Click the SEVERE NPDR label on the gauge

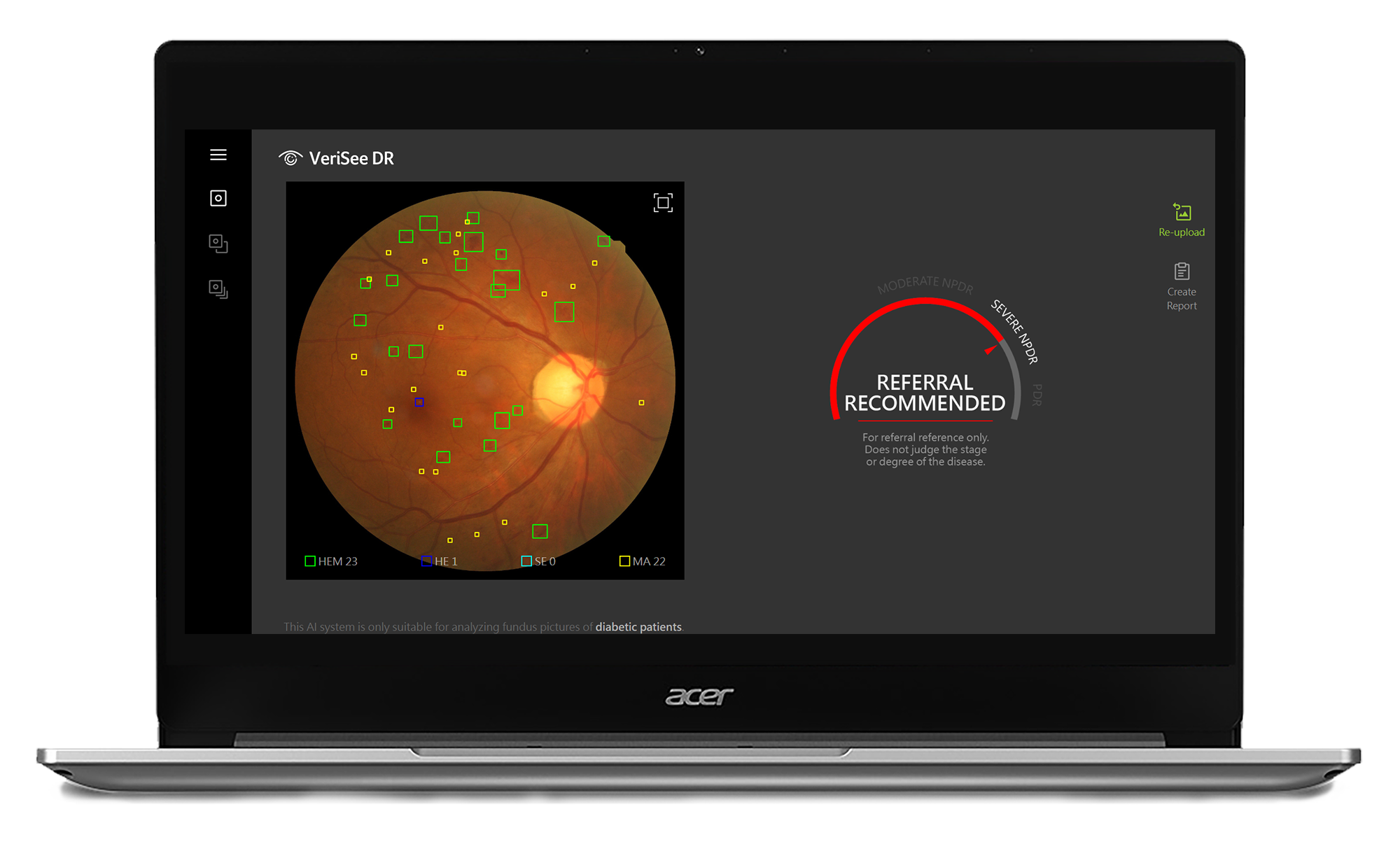[1014, 329]
